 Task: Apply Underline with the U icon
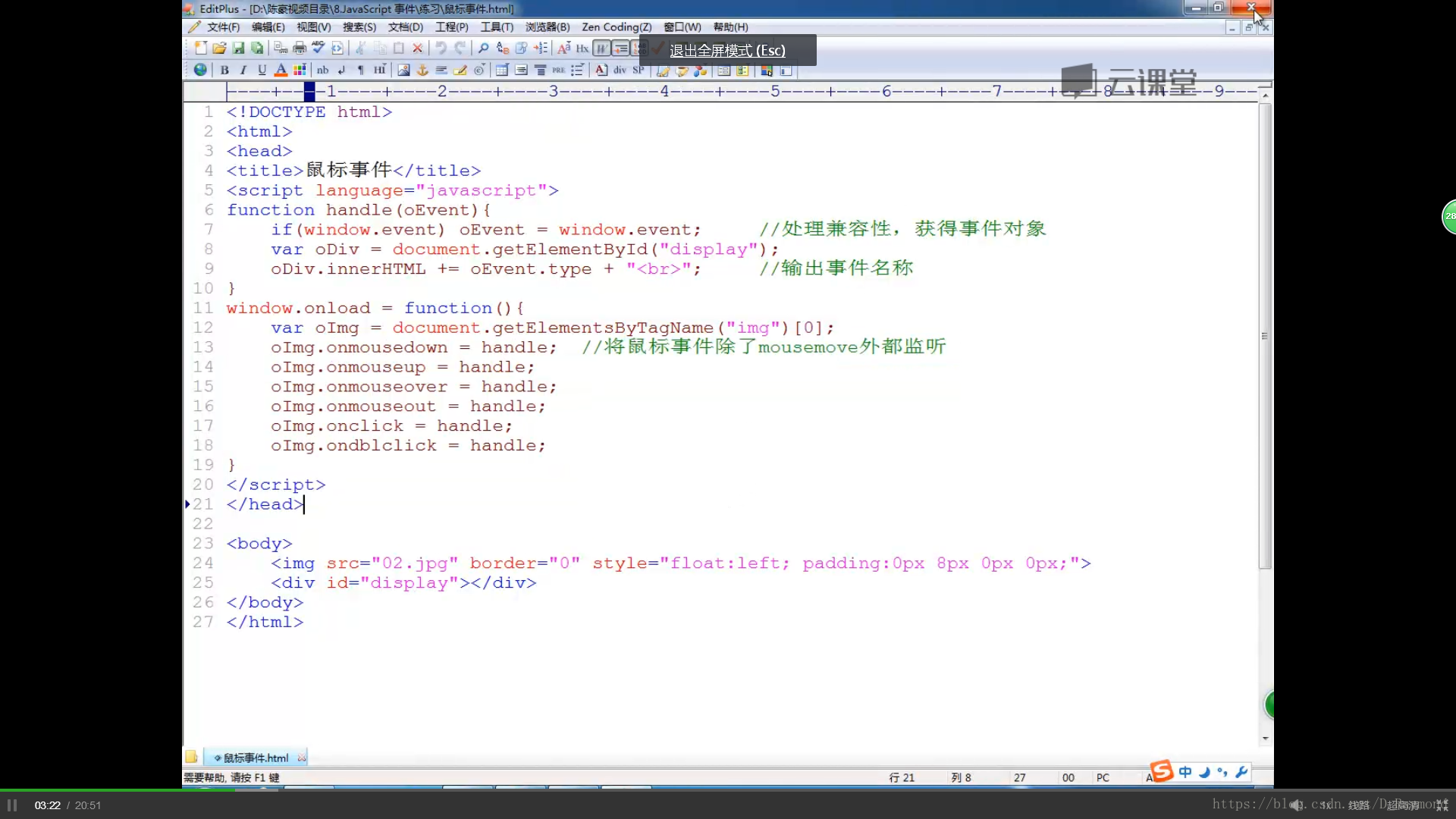coord(262,70)
